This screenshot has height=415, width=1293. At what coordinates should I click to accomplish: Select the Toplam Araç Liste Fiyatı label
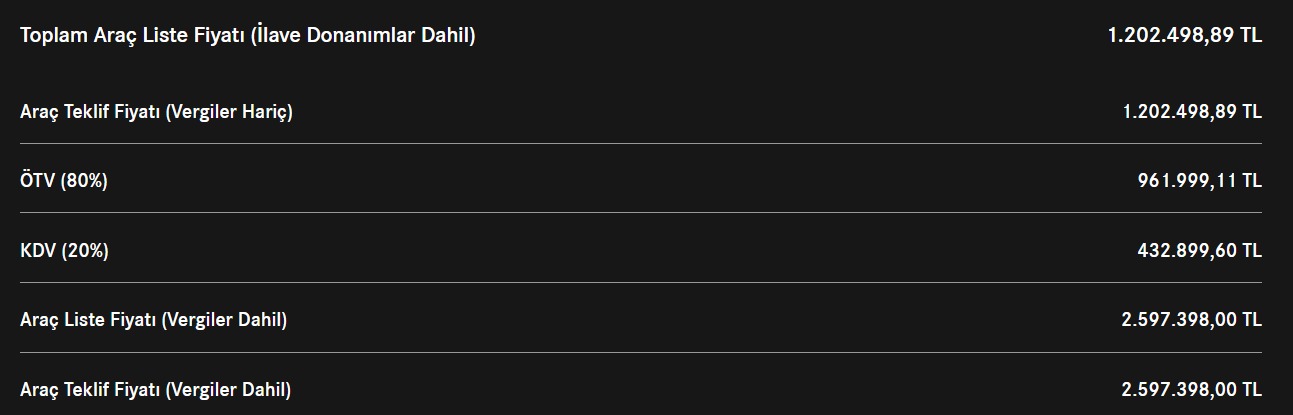(x=247, y=36)
